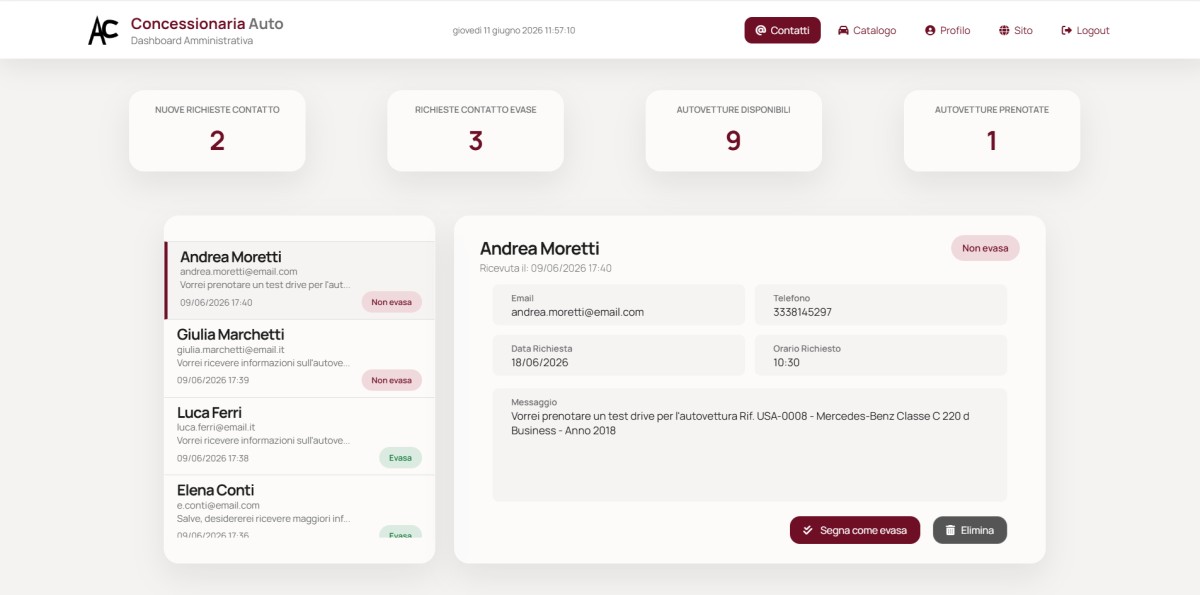This screenshot has width=1200, height=595.
Task: Click Dashboard Amministrativa subtitle
Action: [x=192, y=41]
